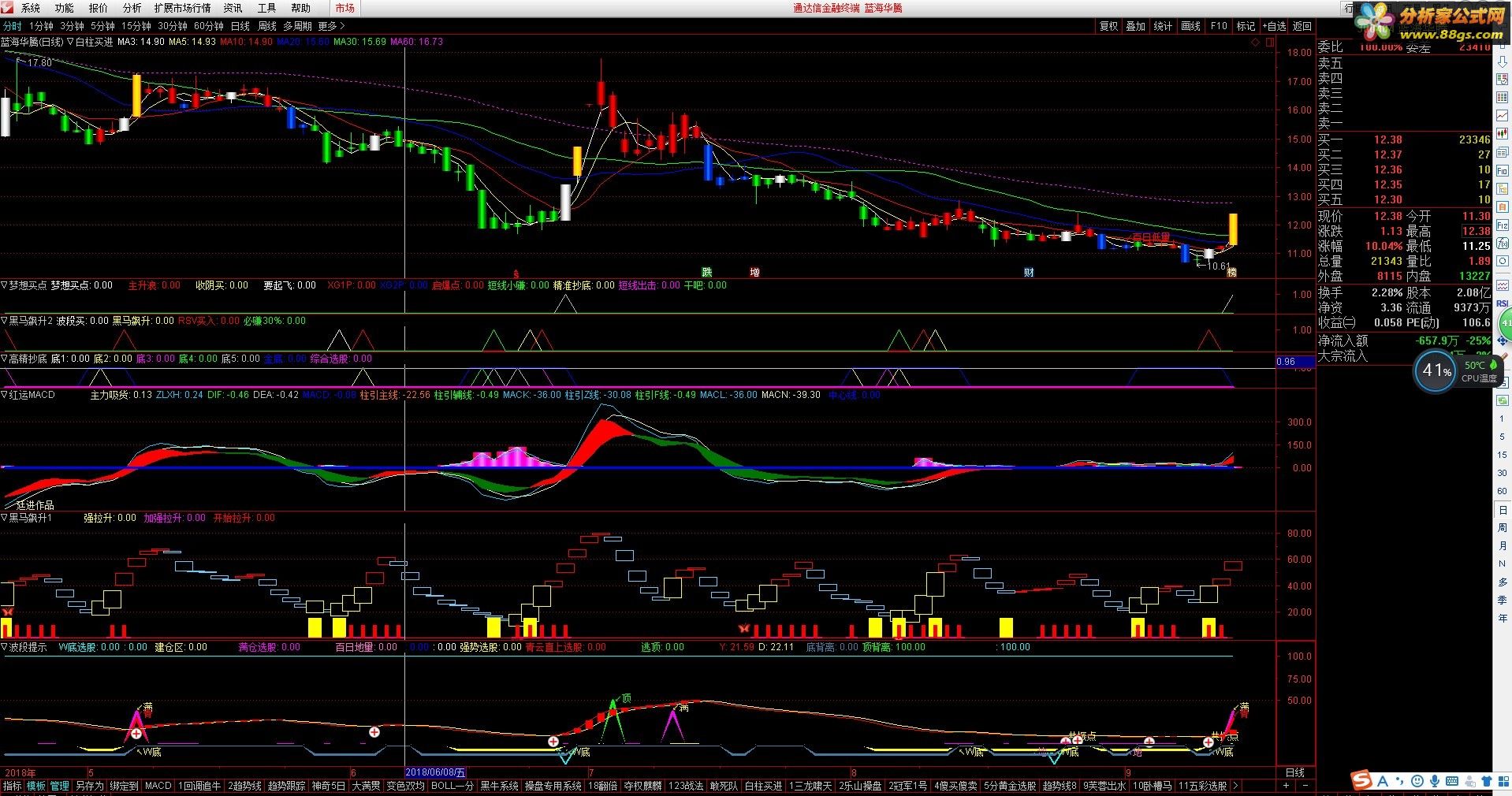
Task: Select the 60-minute period in sidebar
Action: click(x=1502, y=491)
